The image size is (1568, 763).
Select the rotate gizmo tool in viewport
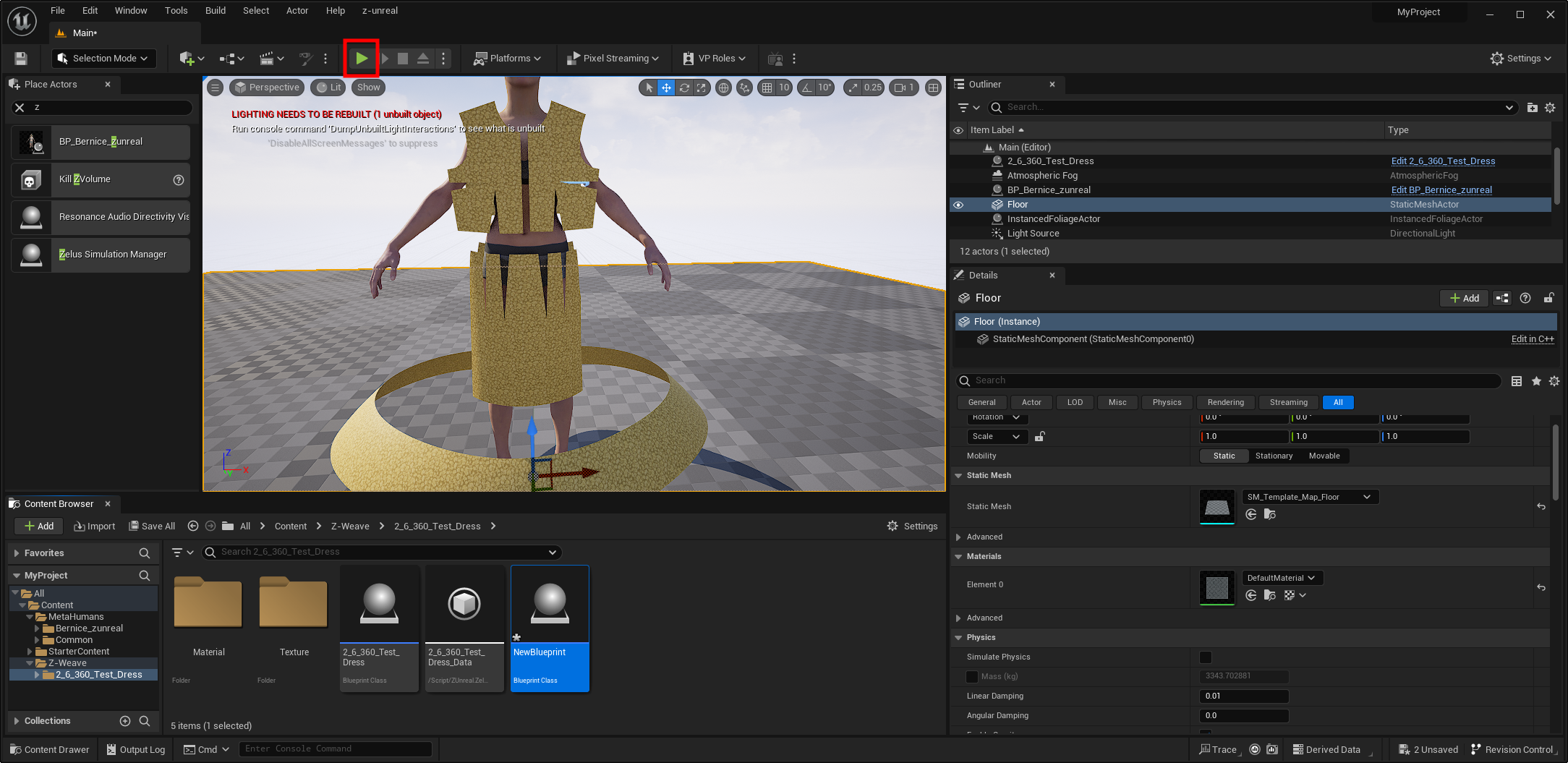pyautogui.click(x=684, y=88)
